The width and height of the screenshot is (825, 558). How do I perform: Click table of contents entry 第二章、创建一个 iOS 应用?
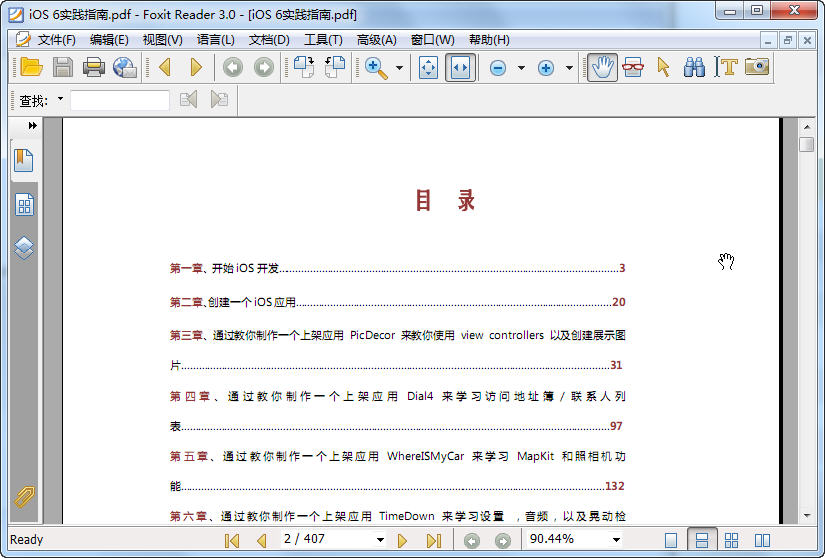click(397, 302)
